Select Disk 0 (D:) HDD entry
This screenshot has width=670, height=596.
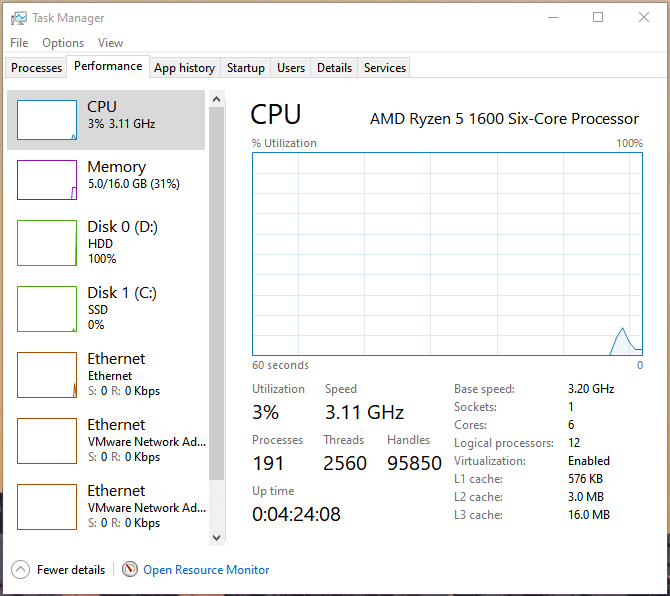(110, 242)
